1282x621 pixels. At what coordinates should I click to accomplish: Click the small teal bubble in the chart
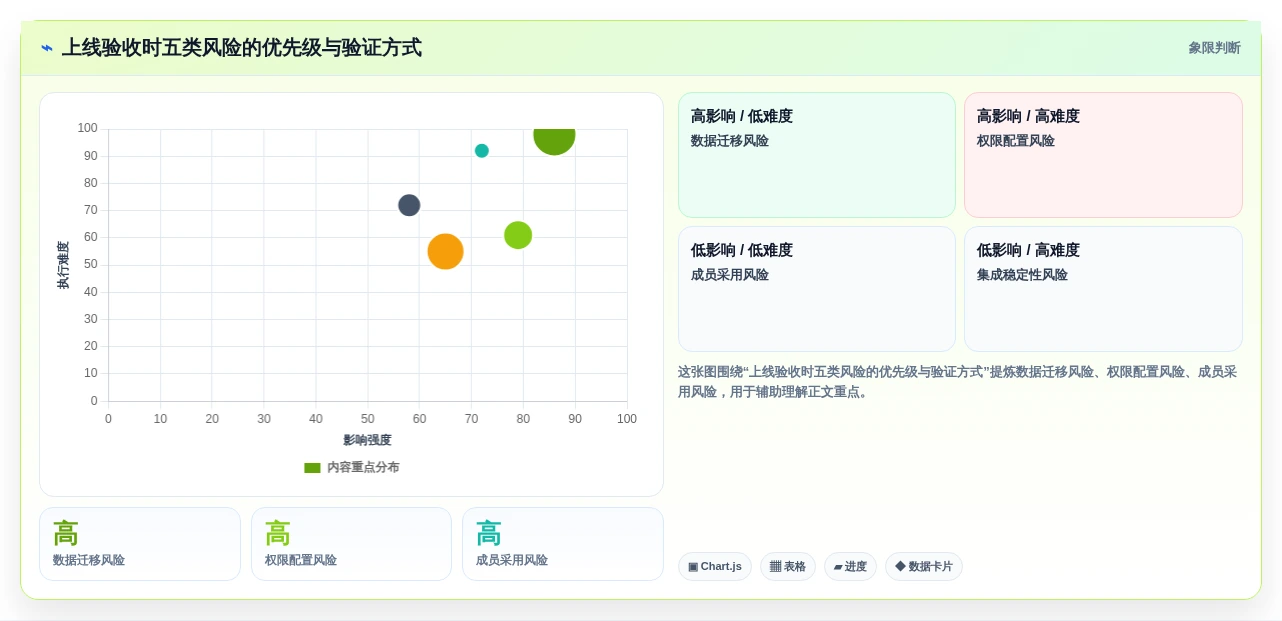[x=482, y=151]
